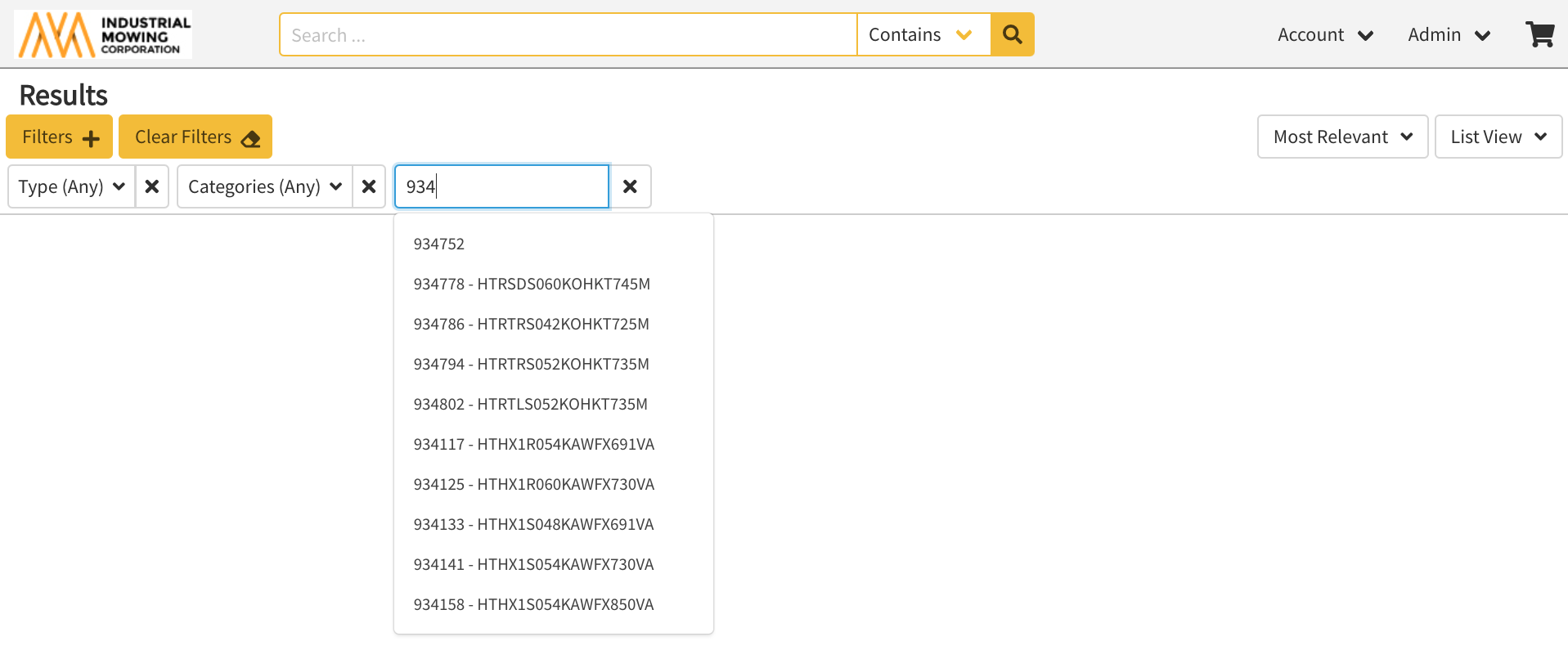Click the magnifying glass search button

(x=1012, y=34)
